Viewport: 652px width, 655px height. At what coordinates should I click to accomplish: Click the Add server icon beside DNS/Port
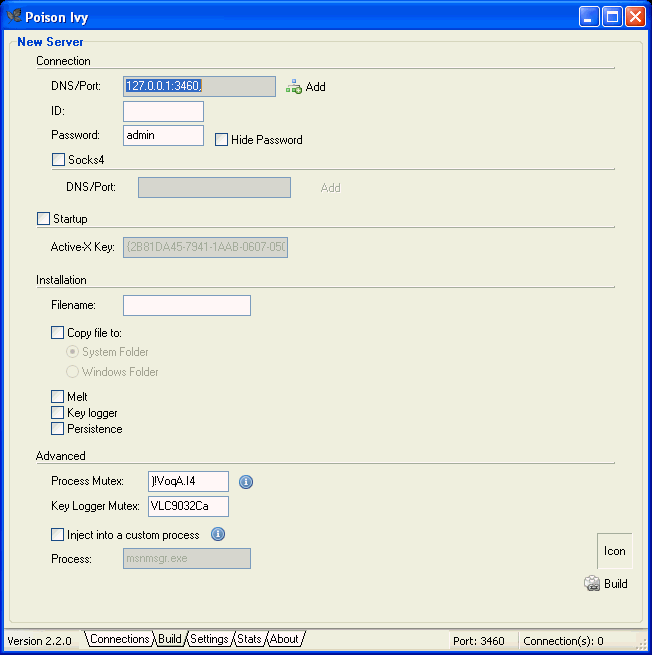tap(294, 87)
